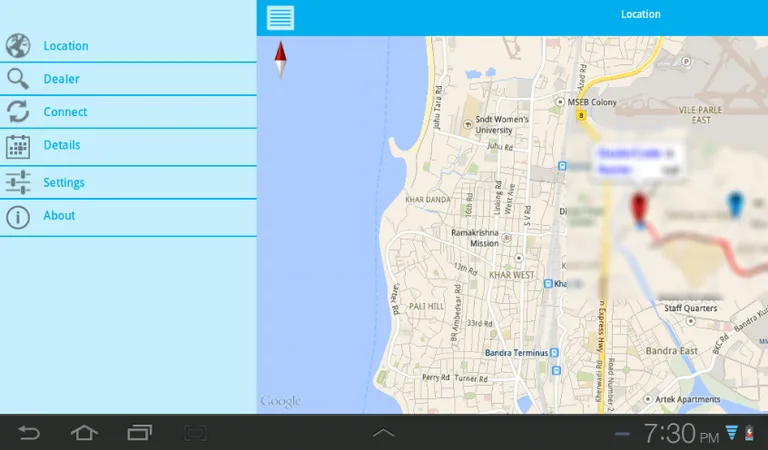
Task: Tap the 7:30 PM clock
Action: 681,433
